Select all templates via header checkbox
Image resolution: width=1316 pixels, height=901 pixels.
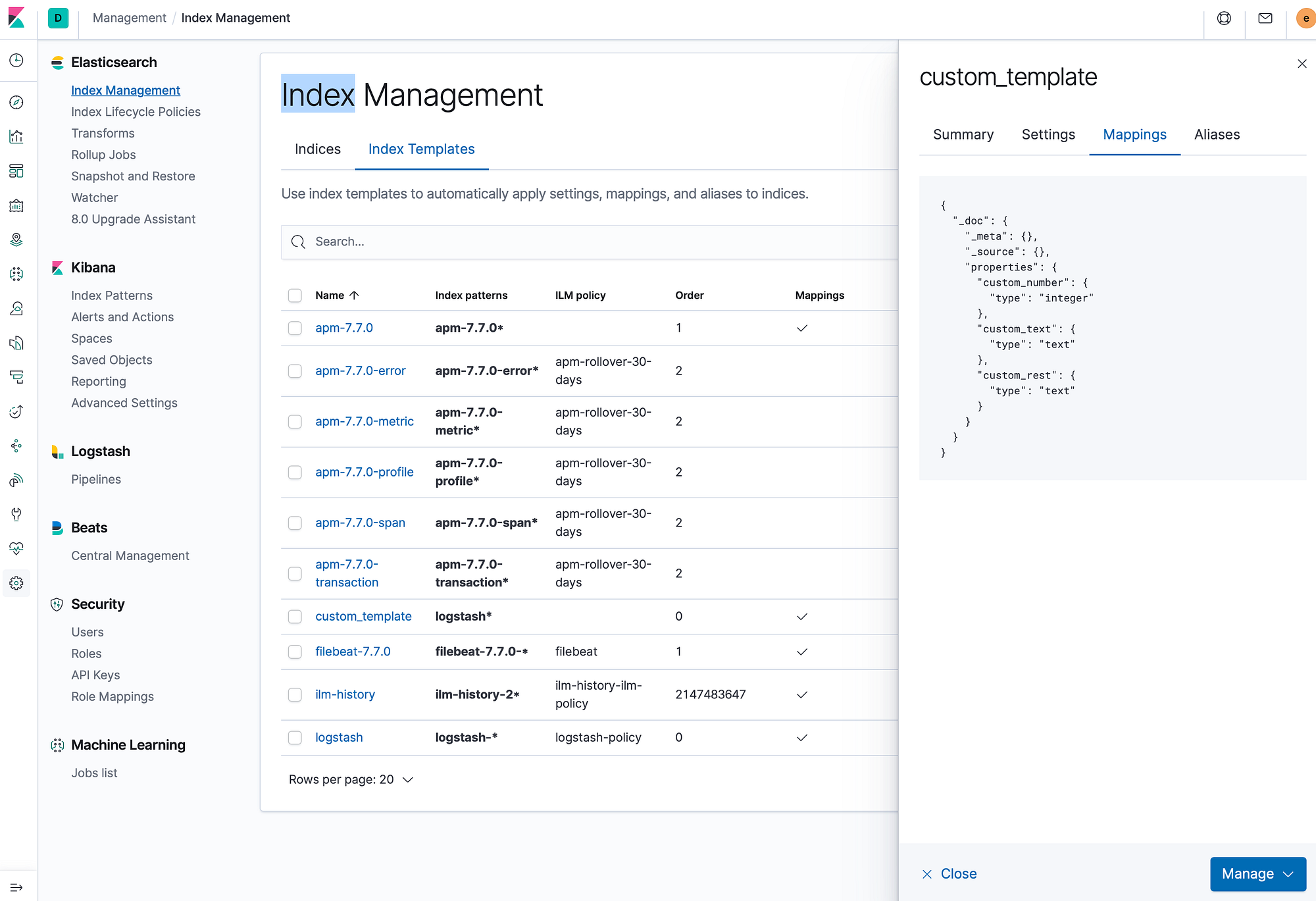[x=295, y=295]
